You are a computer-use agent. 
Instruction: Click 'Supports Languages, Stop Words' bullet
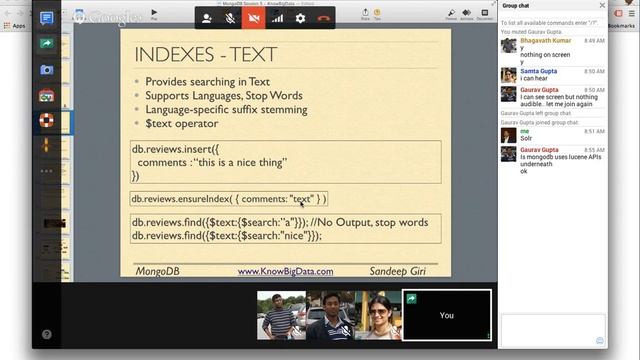tap(224, 96)
